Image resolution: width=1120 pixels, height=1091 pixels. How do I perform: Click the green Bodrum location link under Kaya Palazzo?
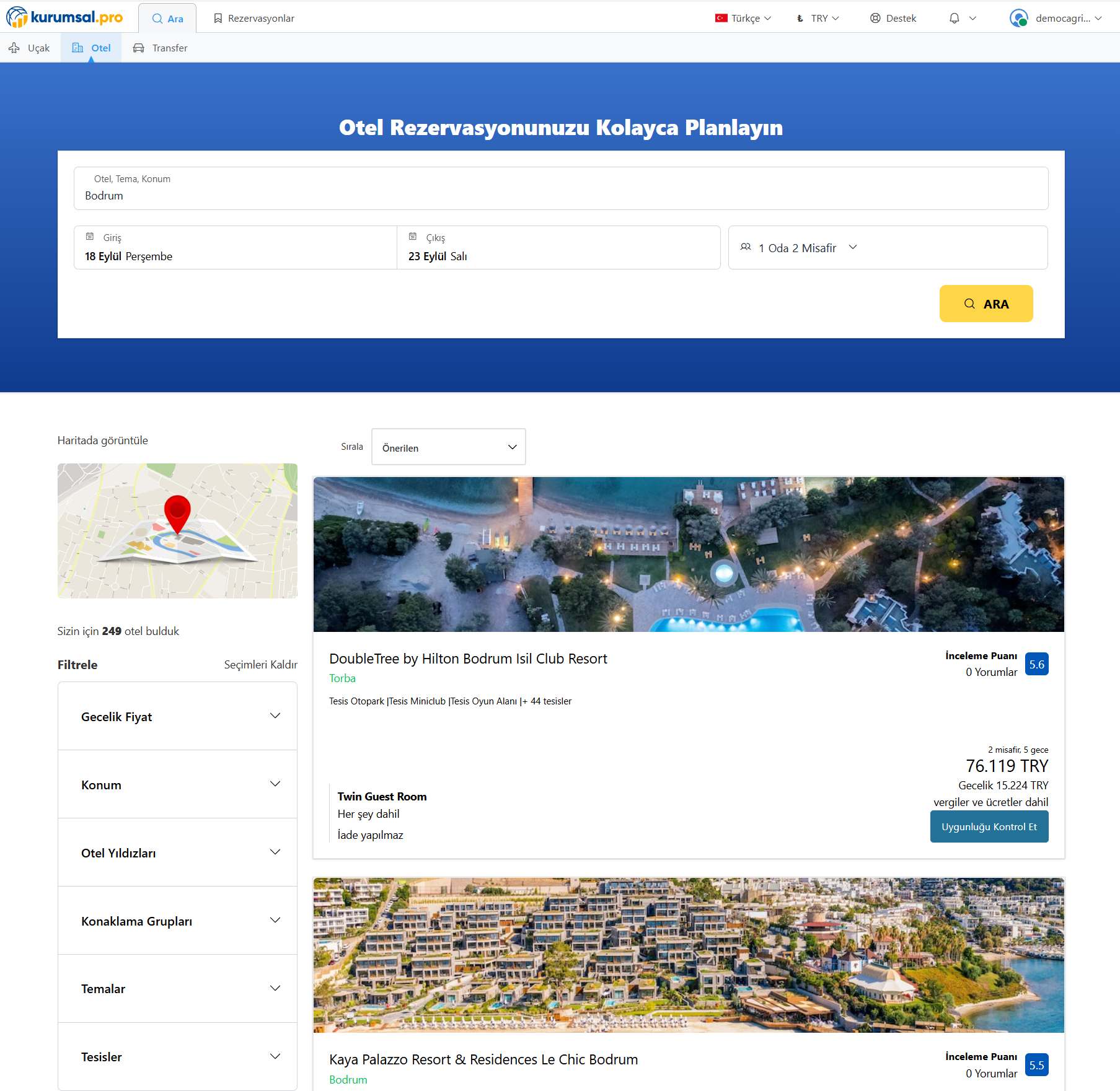(x=348, y=1080)
